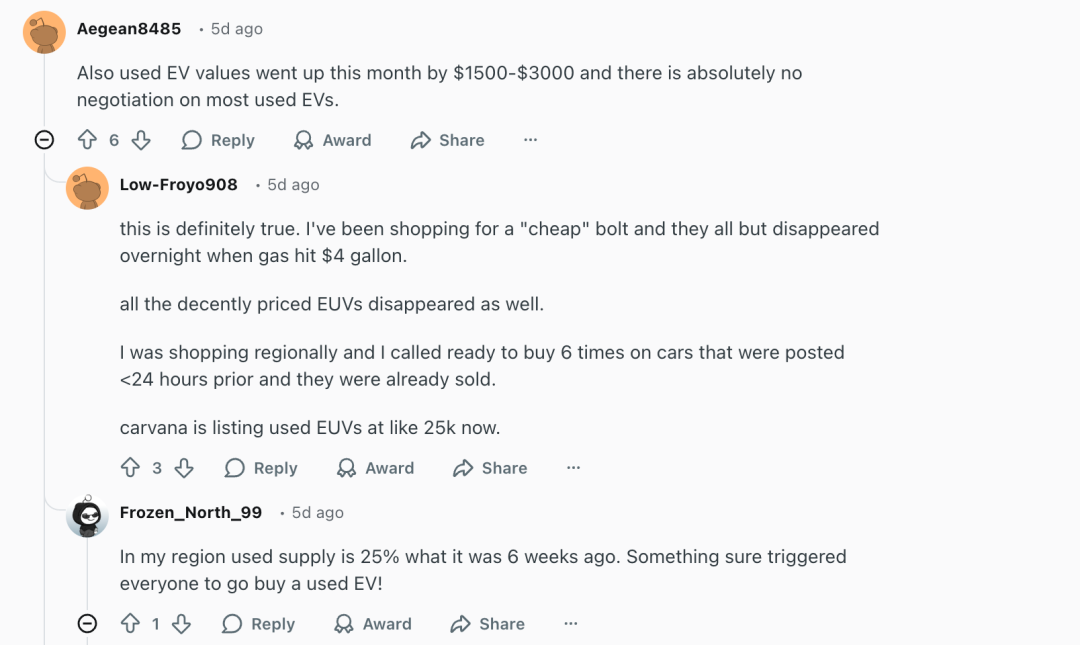Upvote Frozen_North_99's comment

pos(130,624)
